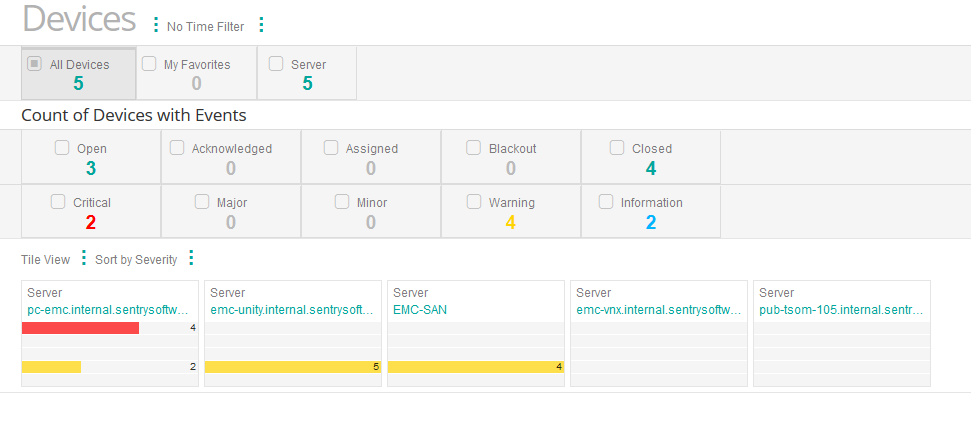Enable the Open events checkbox
Viewport: 971px width, 428px height.
pos(62,147)
